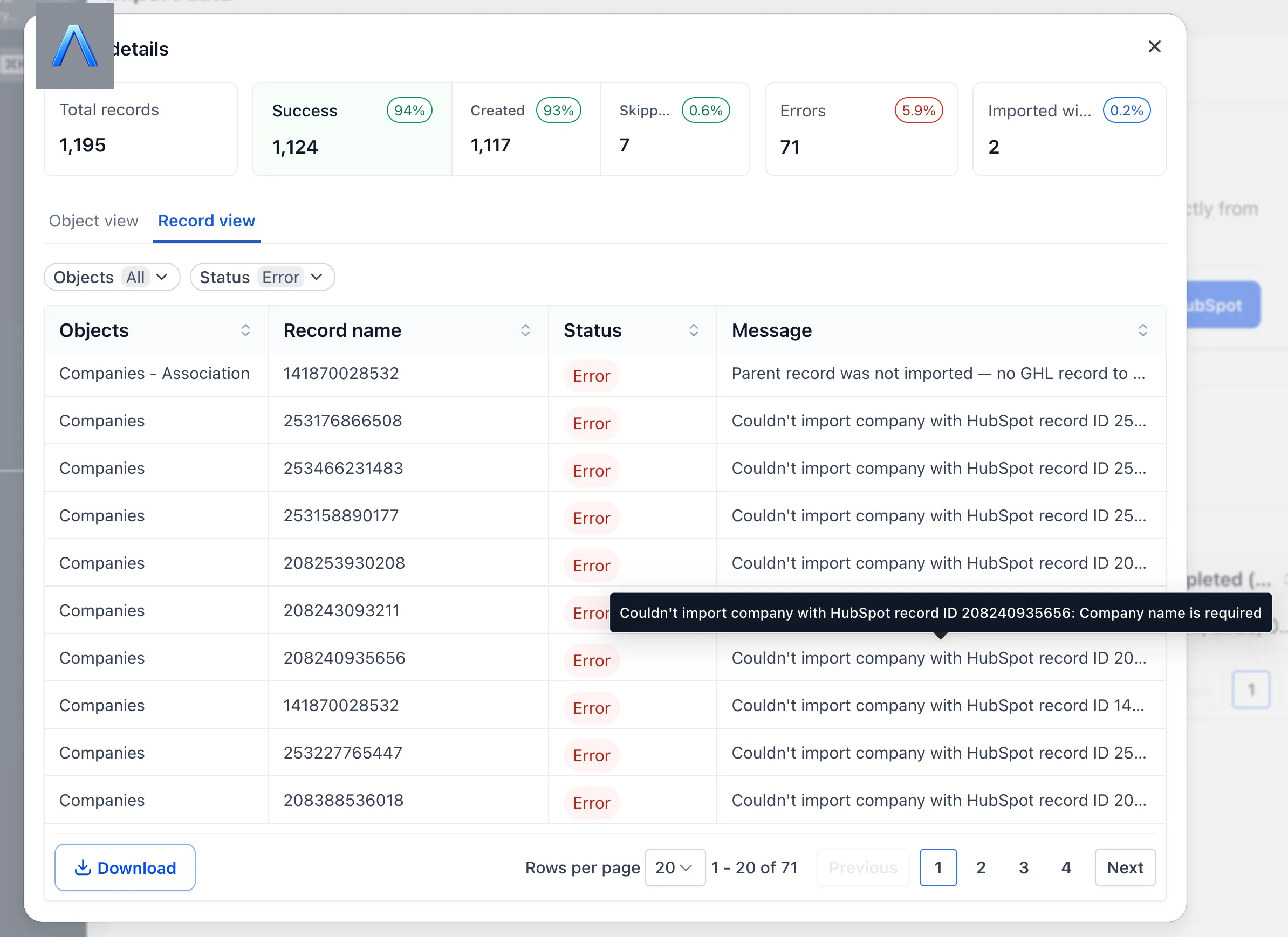
Task: Sort table by Message column
Action: [1142, 330]
